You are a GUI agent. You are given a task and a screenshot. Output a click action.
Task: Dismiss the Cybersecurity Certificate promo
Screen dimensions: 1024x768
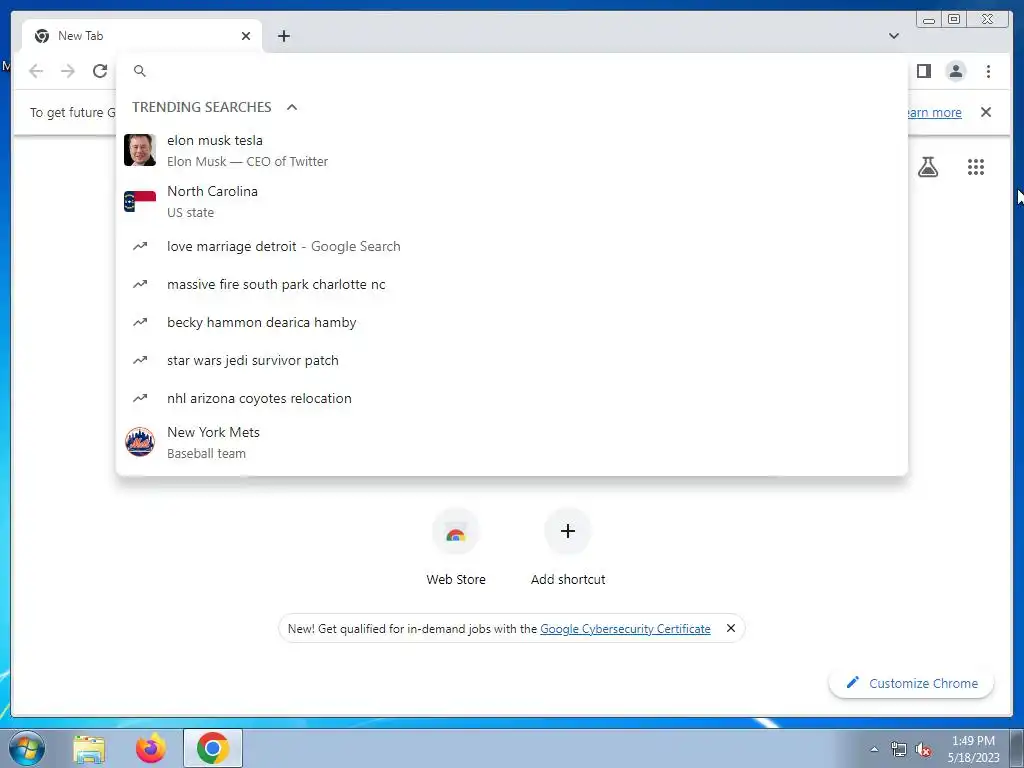[x=731, y=628]
